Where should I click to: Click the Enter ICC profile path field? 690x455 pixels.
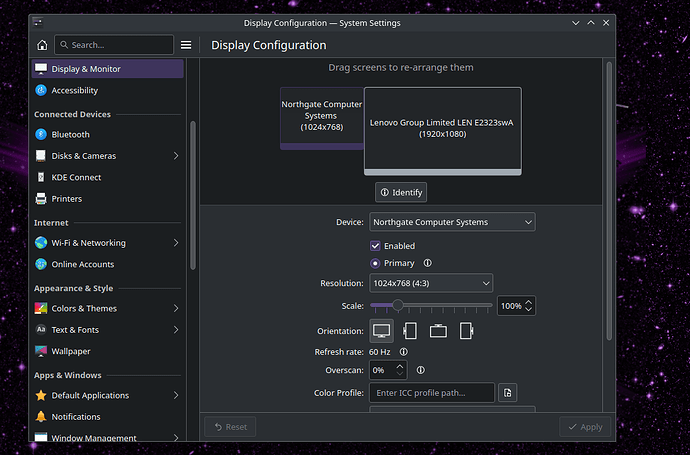pyautogui.click(x=432, y=393)
